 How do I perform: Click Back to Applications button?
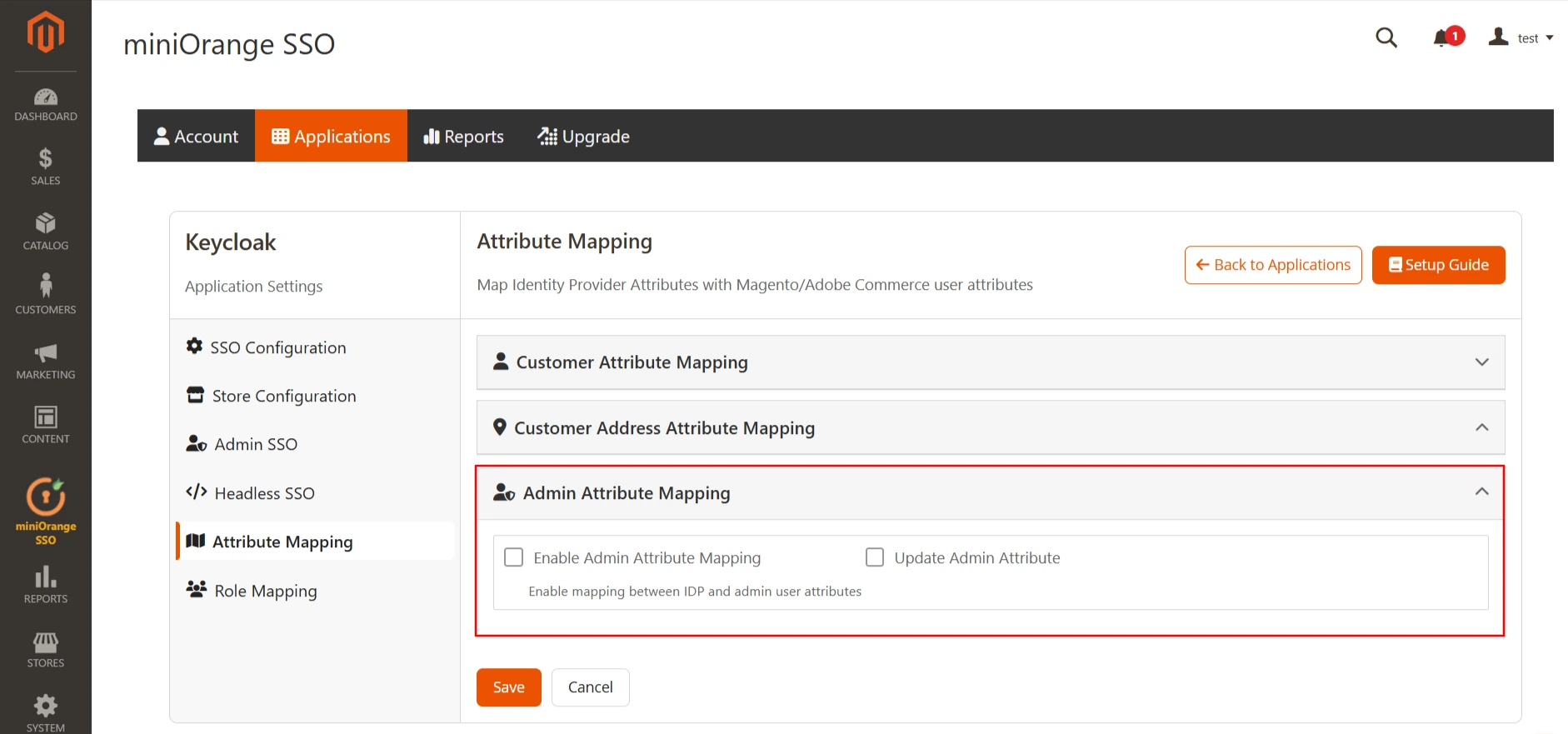pyautogui.click(x=1273, y=265)
